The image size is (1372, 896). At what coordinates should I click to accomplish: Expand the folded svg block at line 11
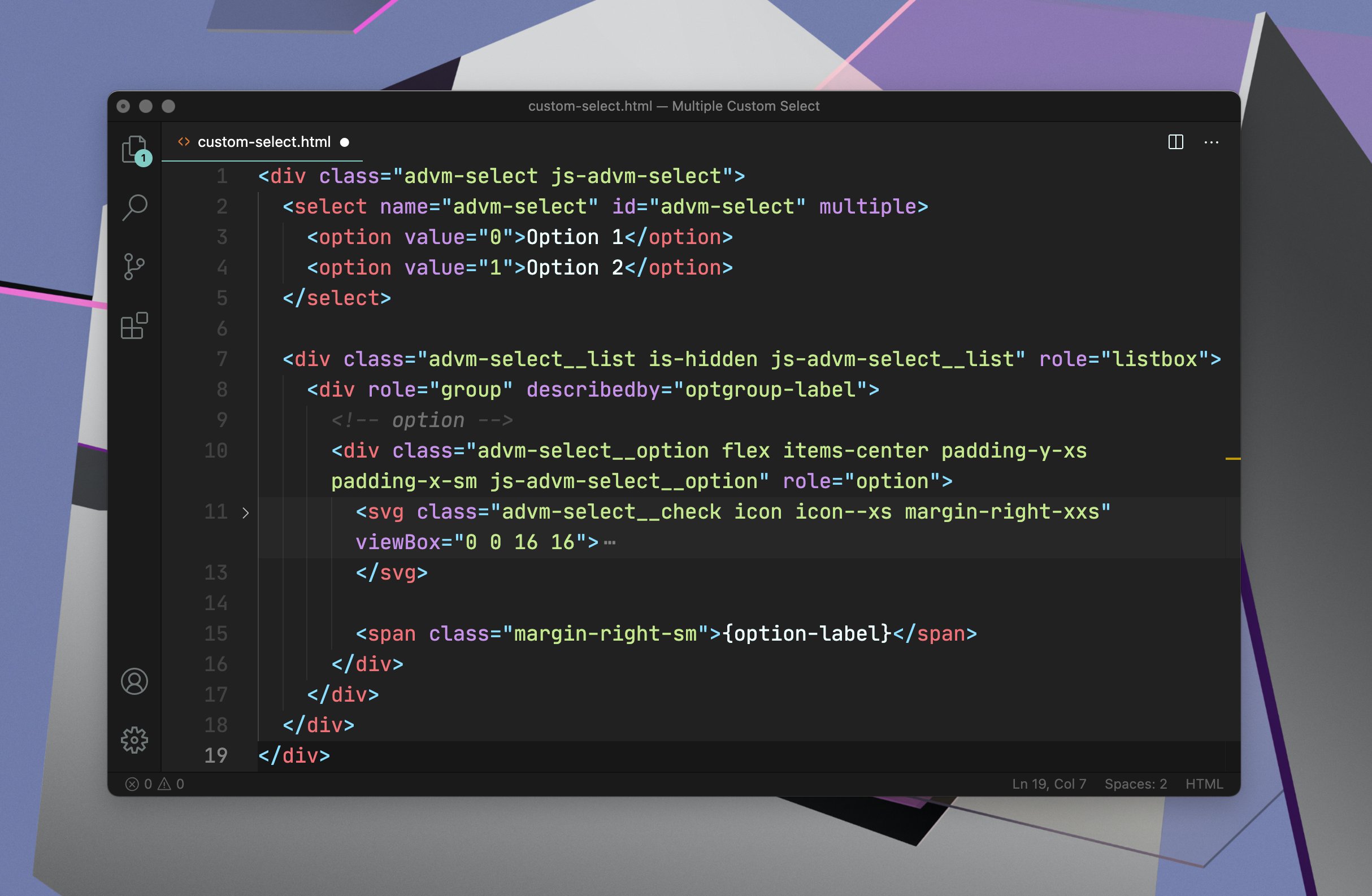[246, 512]
